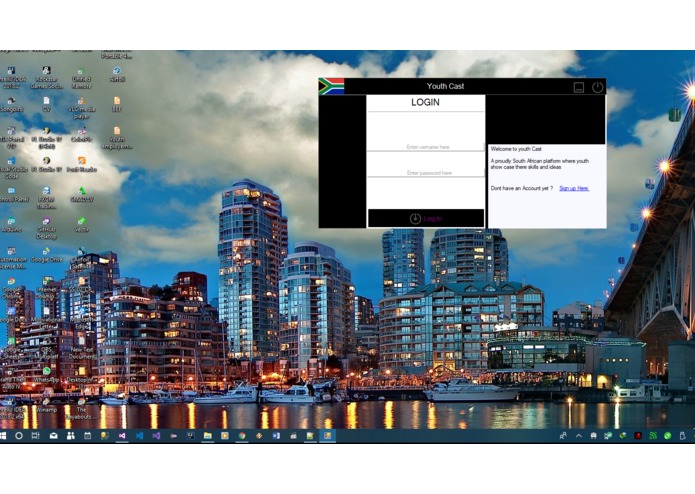Click the Log In button
Image resolution: width=695 pixels, height=494 pixels.
point(426,218)
